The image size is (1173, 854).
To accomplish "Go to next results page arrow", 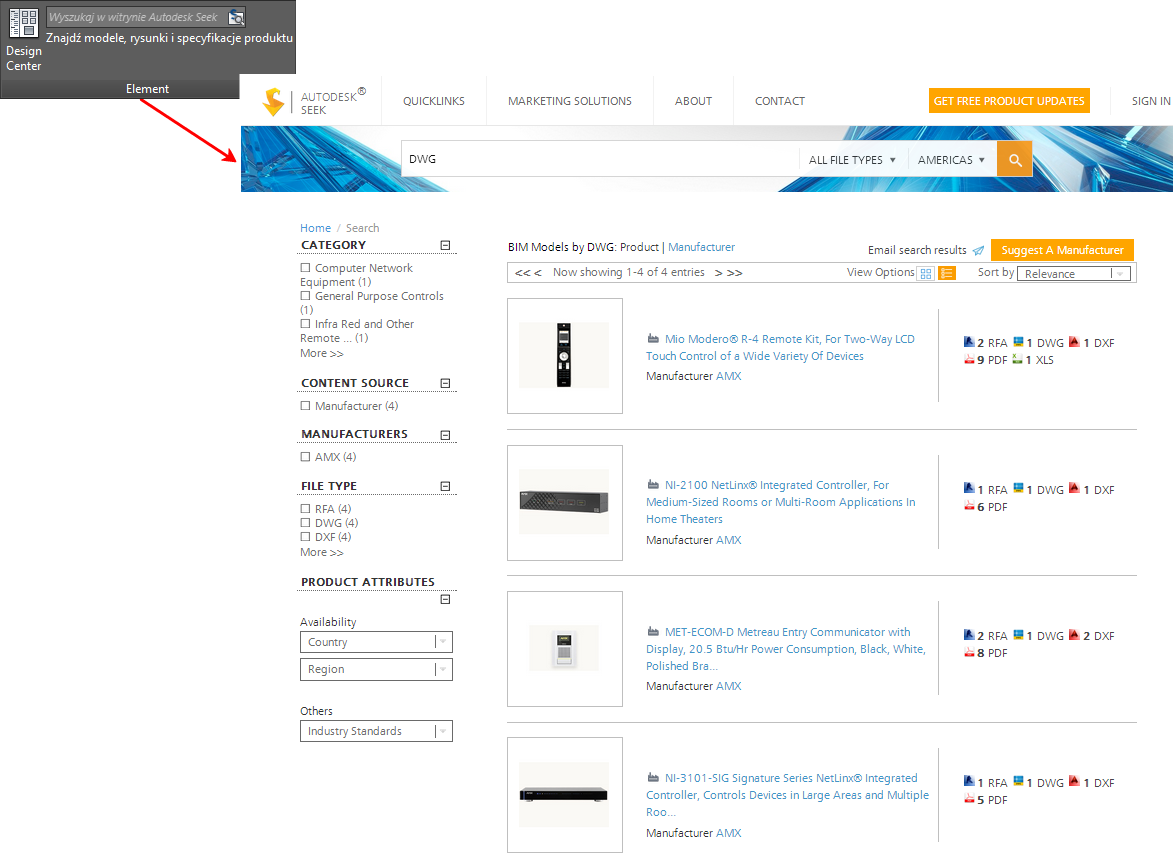I will (719, 273).
